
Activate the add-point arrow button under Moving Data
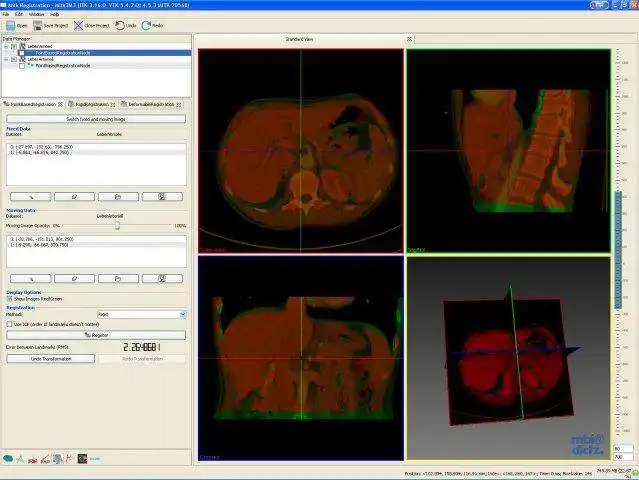point(31,279)
